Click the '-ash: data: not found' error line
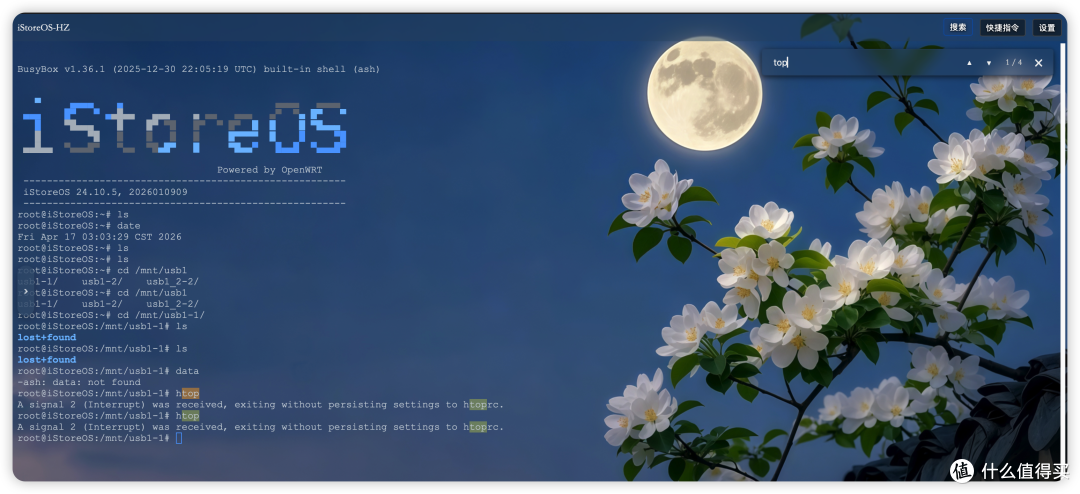Image resolution: width=1080 pixels, height=494 pixels. click(79, 382)
